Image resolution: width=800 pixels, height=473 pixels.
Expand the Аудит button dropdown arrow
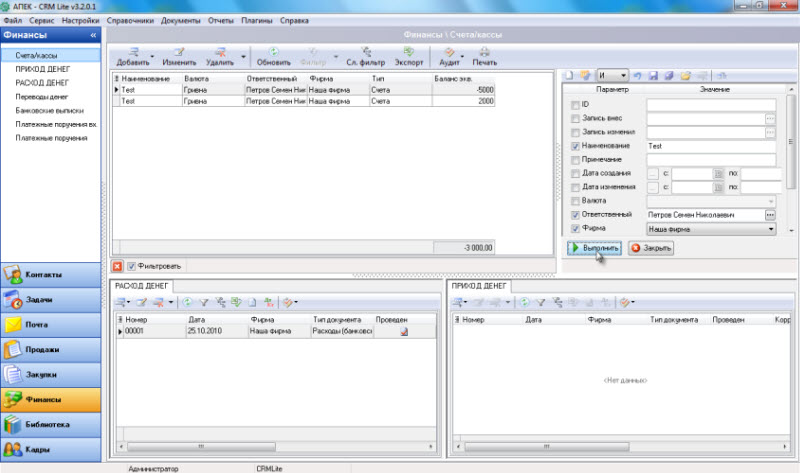(462, 56)
